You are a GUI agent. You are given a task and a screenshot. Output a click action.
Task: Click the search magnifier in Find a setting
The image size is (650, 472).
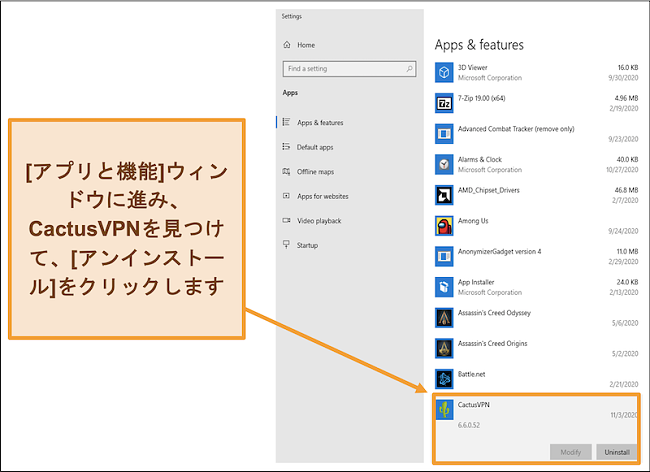tap(409, 69)
